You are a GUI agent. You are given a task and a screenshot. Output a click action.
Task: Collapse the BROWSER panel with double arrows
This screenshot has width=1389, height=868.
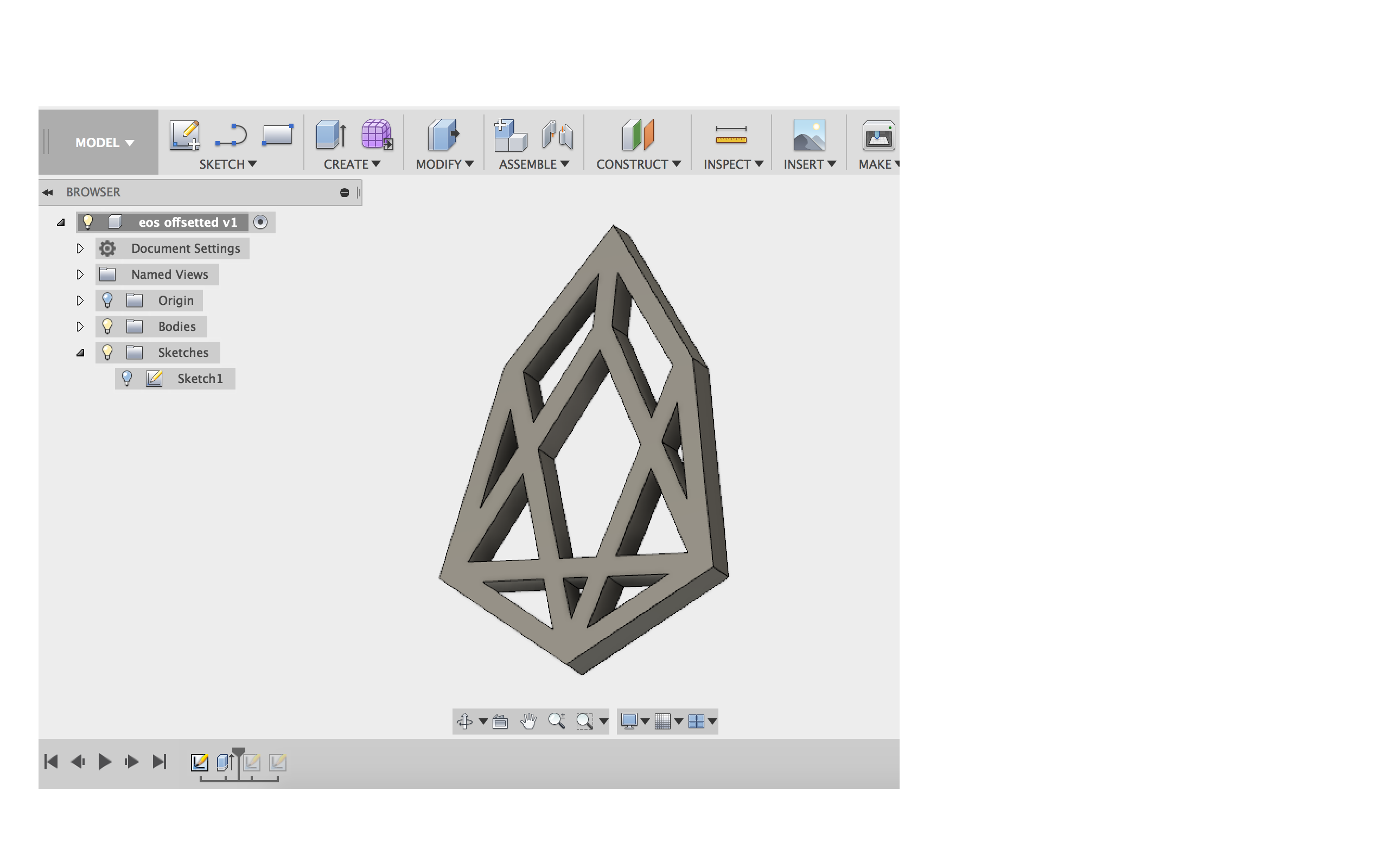pos(48,192)
